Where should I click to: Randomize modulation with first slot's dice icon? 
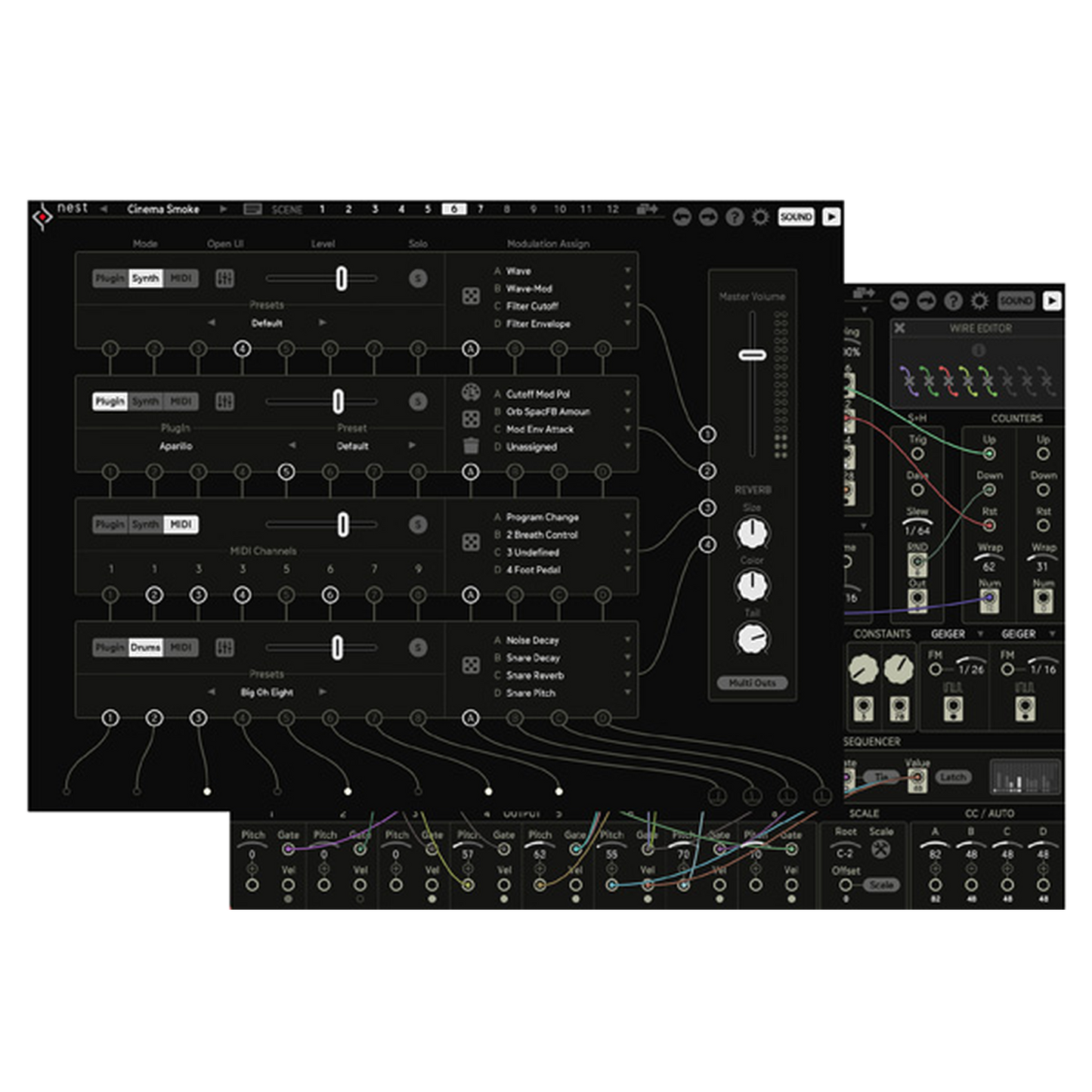[x=470, y=296]
